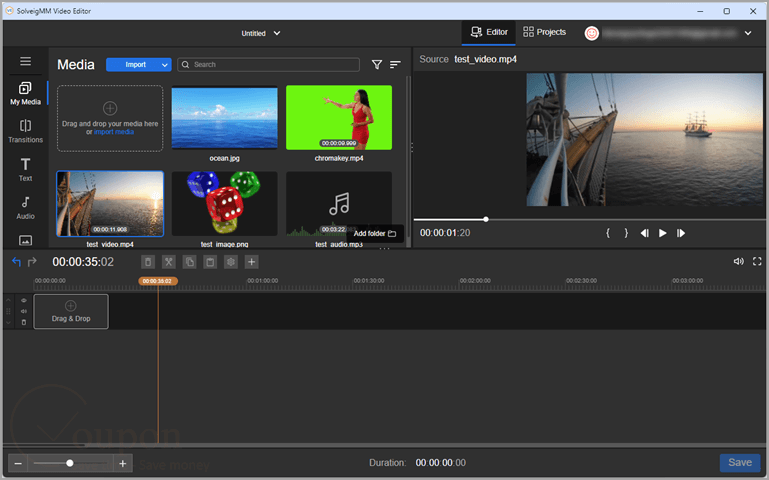Viewport: 769px width, 480px height.
Task: Click the preview timecode 00:00:01:20
Action: tap(445, 233)
